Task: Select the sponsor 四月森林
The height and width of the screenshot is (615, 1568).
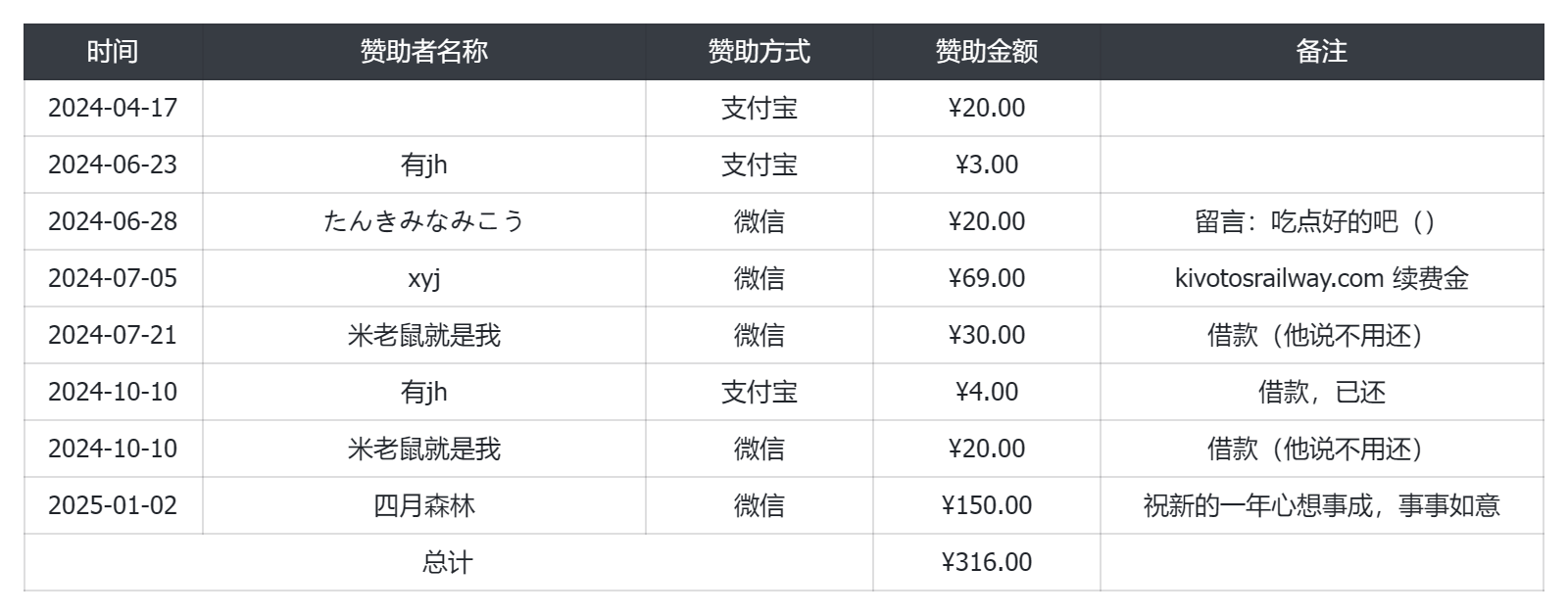Action: point(423,505)
